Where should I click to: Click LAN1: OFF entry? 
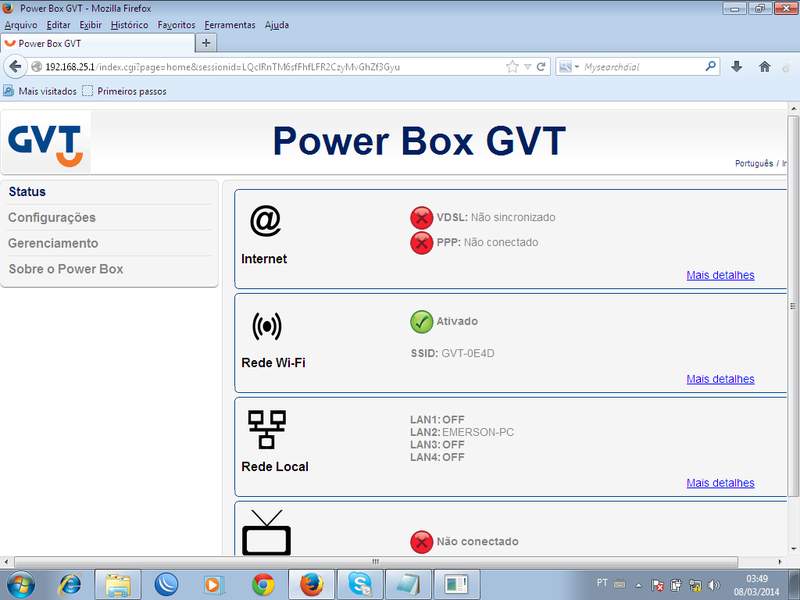[437, 420]
